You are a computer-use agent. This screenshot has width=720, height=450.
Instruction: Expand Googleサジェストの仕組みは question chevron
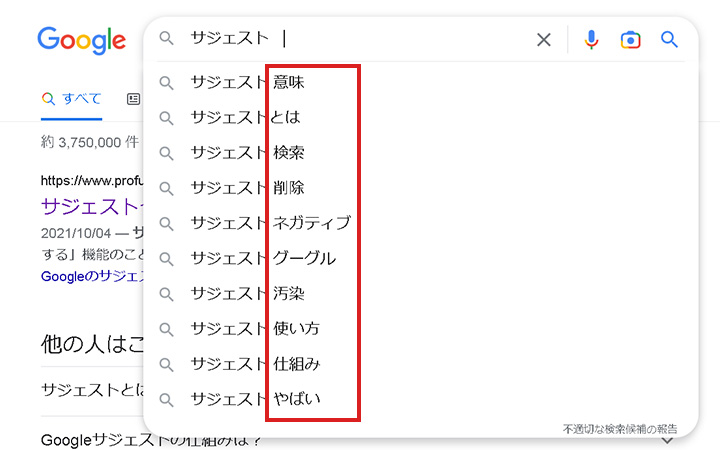coord(668,441)
